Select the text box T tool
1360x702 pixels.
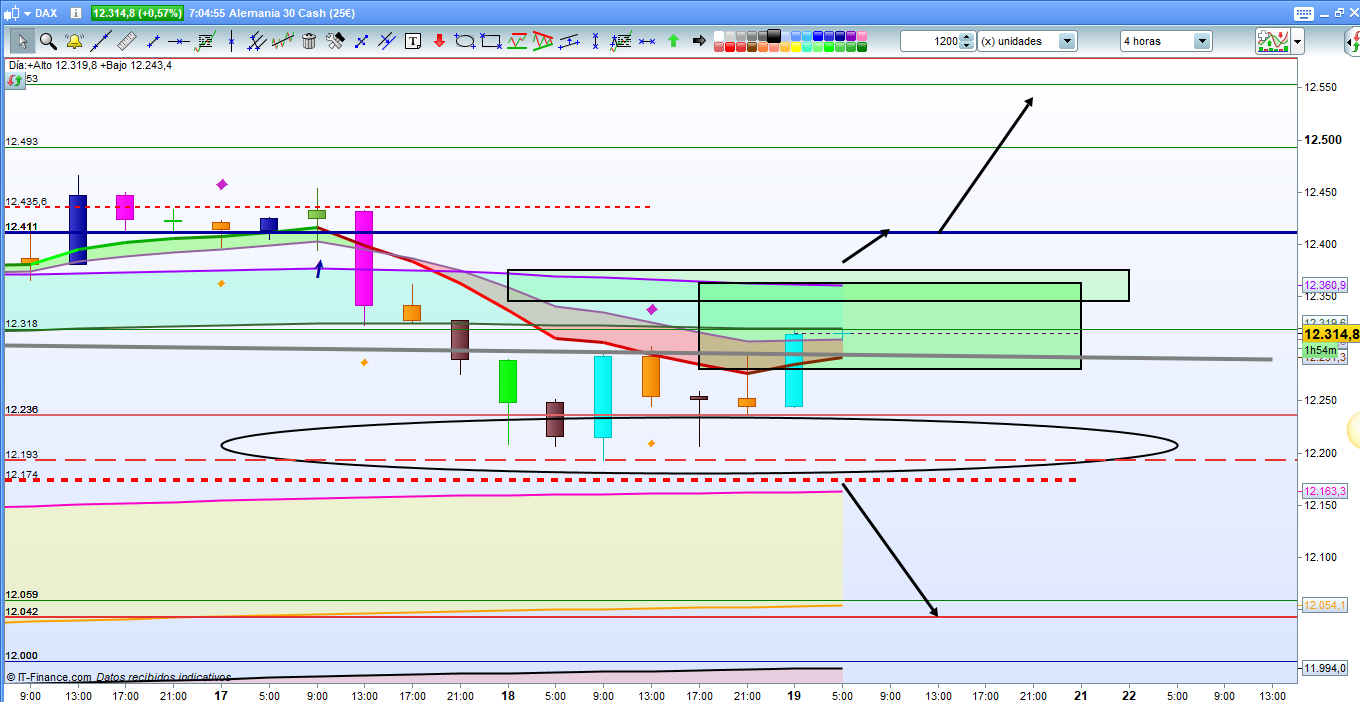pos(413,41)
